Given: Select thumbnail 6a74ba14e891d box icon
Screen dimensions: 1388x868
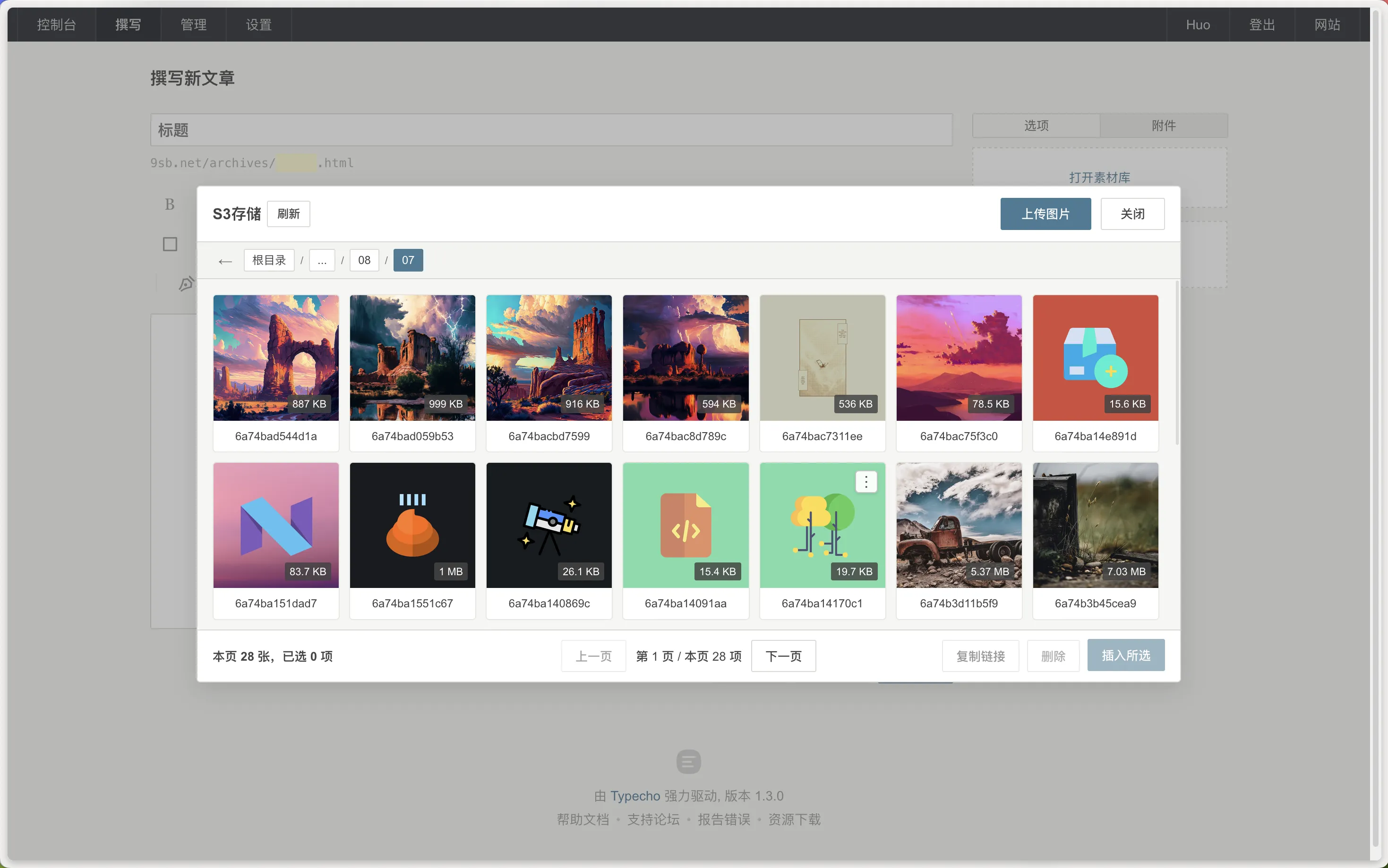Looking at the screenshot, I should click(x=1095, y=357).
